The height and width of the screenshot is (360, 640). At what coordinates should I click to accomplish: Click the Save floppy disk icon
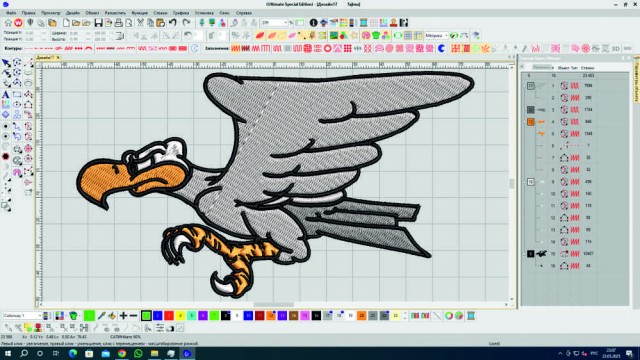click(98, 23)
